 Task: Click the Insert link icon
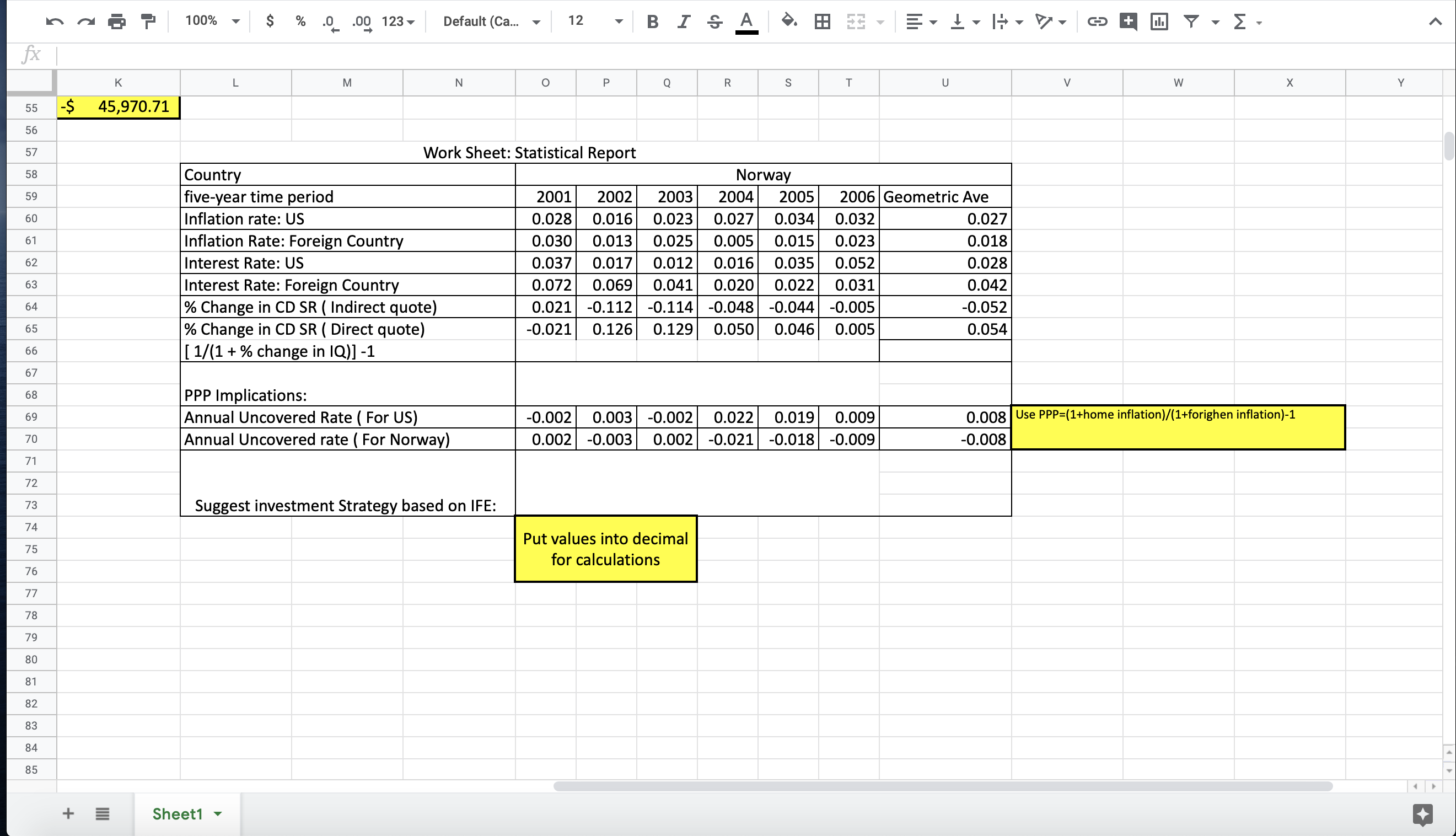pyautogui.click(x=1097, y=22)
